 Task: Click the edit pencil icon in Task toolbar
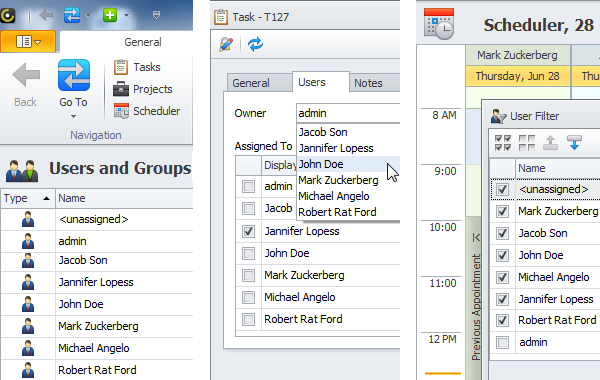(226, 44)
